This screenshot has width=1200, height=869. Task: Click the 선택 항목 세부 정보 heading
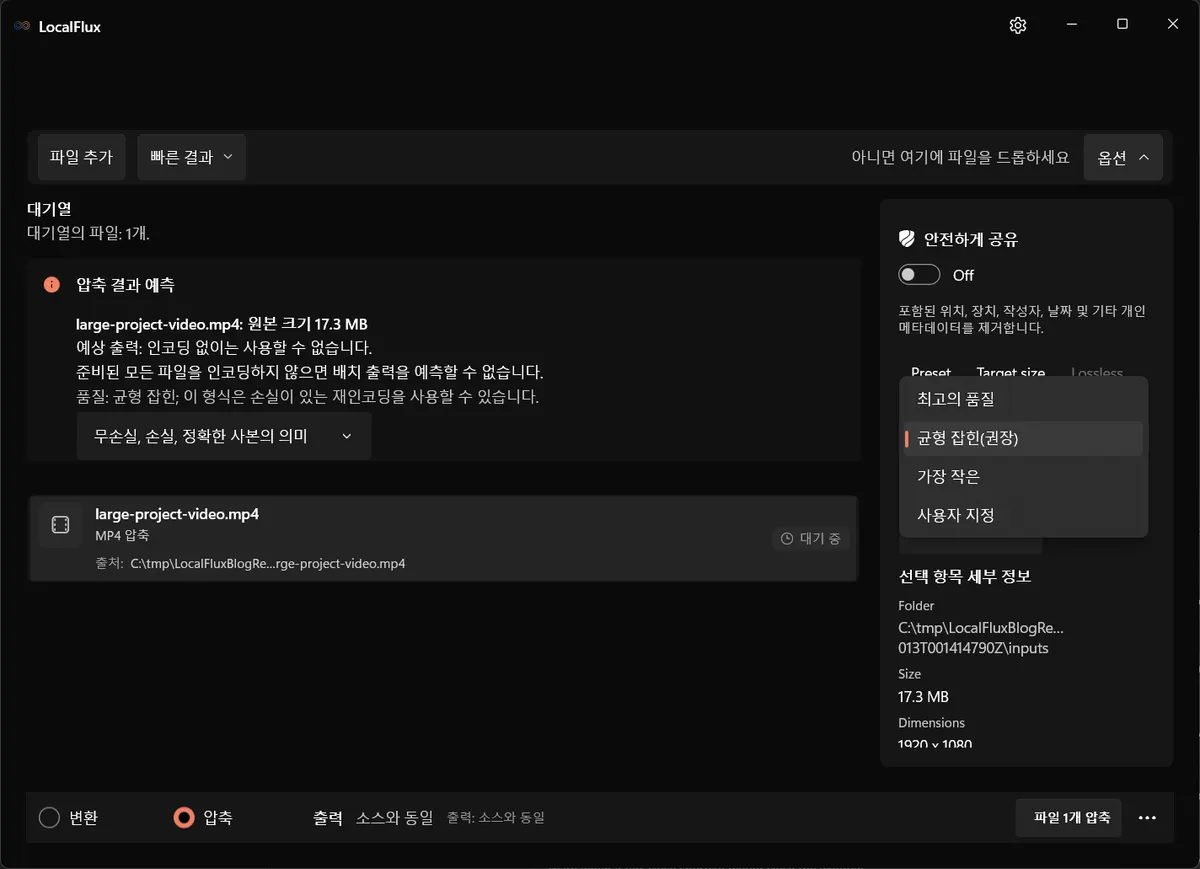click(964, 577)
